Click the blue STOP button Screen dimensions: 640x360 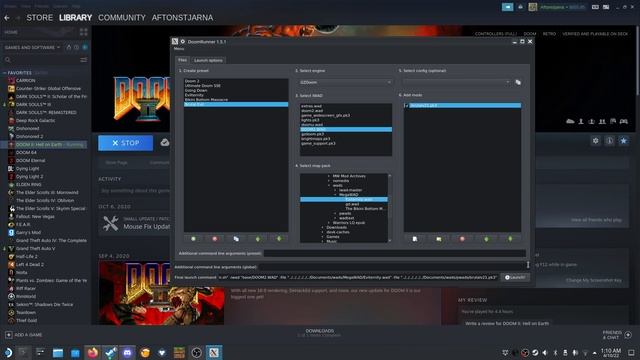[126, 143]
